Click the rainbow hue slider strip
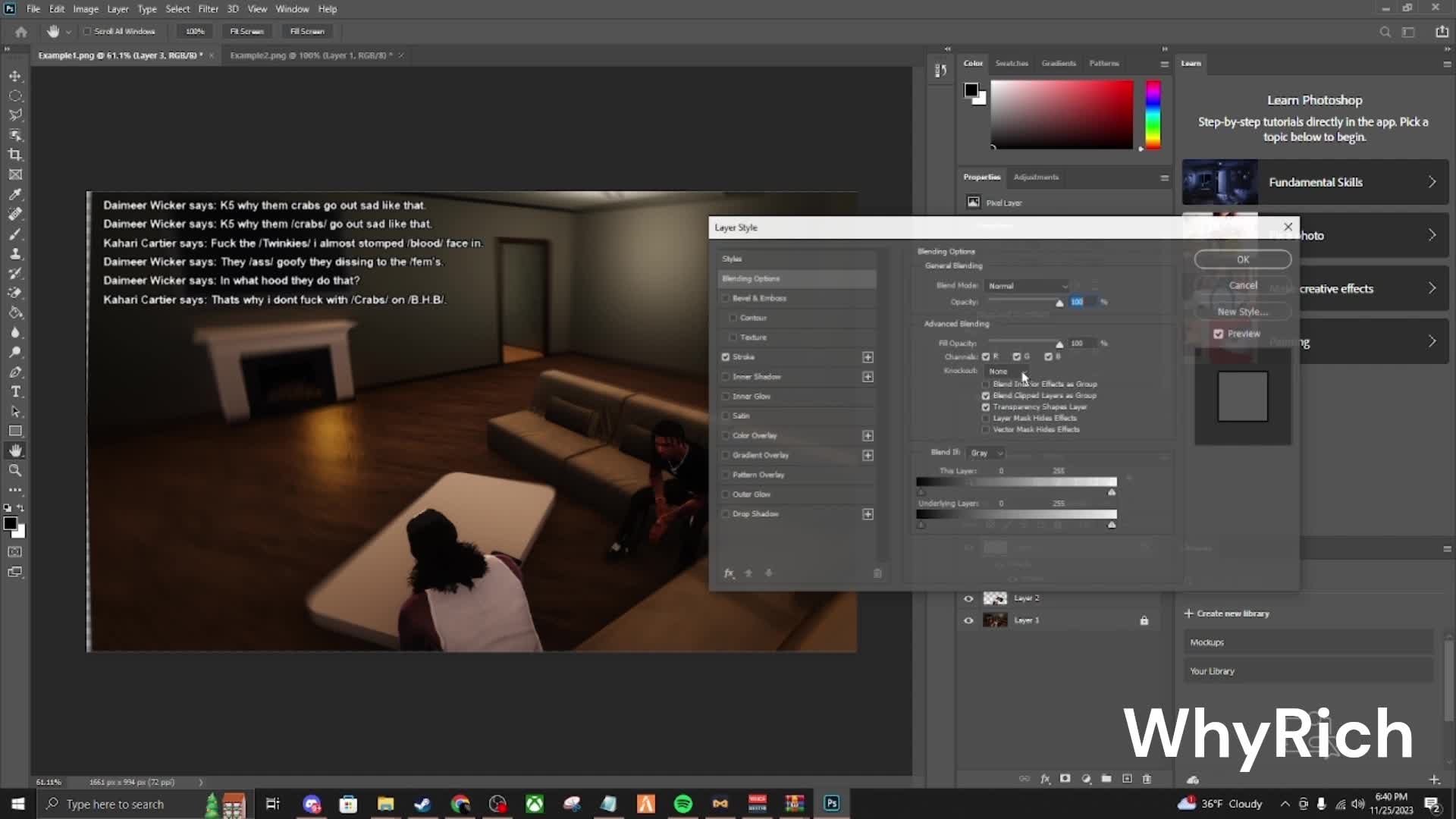Screen dimensions: 1456x819 tap(1153, 115)
